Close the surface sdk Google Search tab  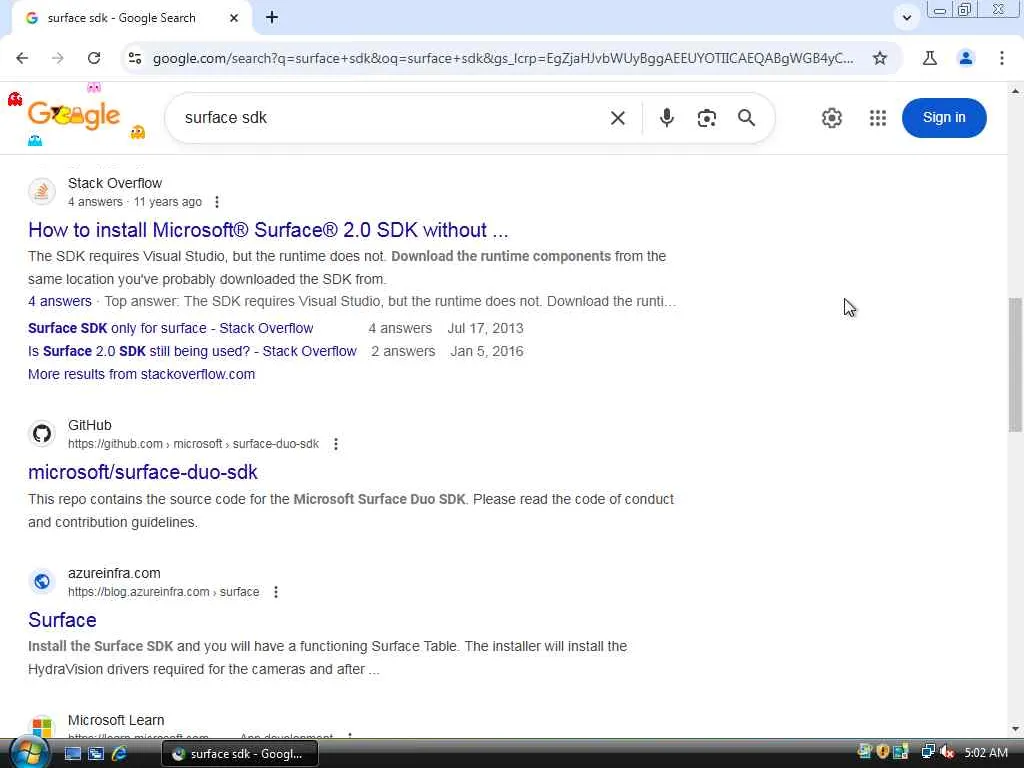(234, 18)
